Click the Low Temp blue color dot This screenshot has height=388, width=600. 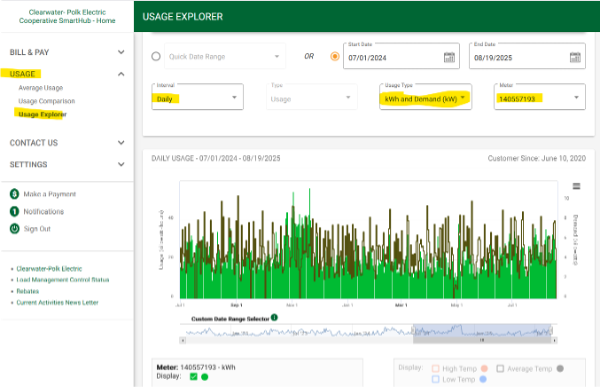[x=483, y=379]
